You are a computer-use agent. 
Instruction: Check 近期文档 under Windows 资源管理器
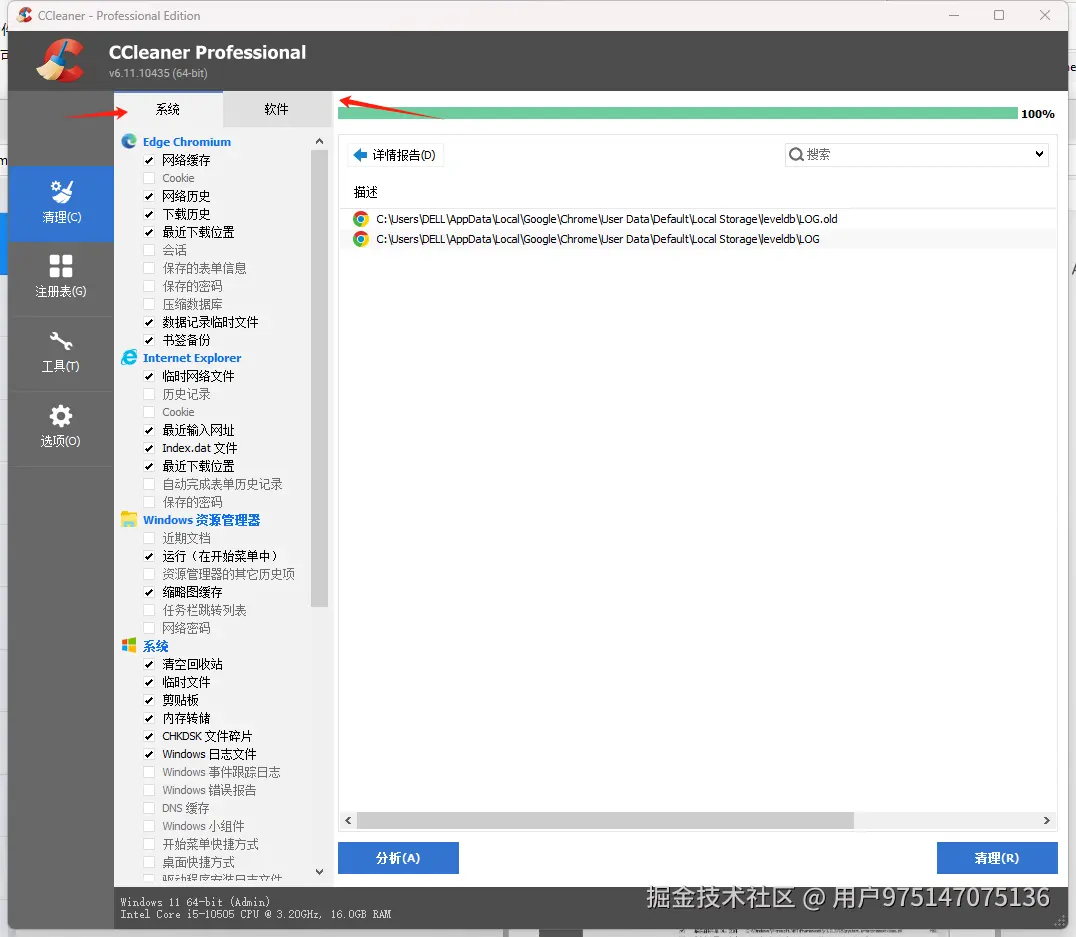(149, 538)
